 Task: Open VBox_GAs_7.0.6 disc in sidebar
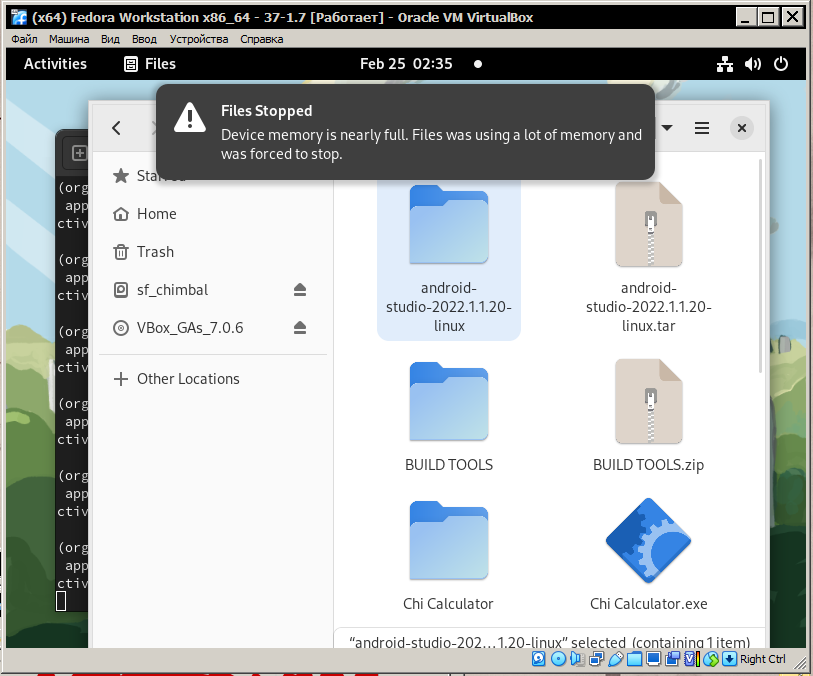tap(213, 328)
